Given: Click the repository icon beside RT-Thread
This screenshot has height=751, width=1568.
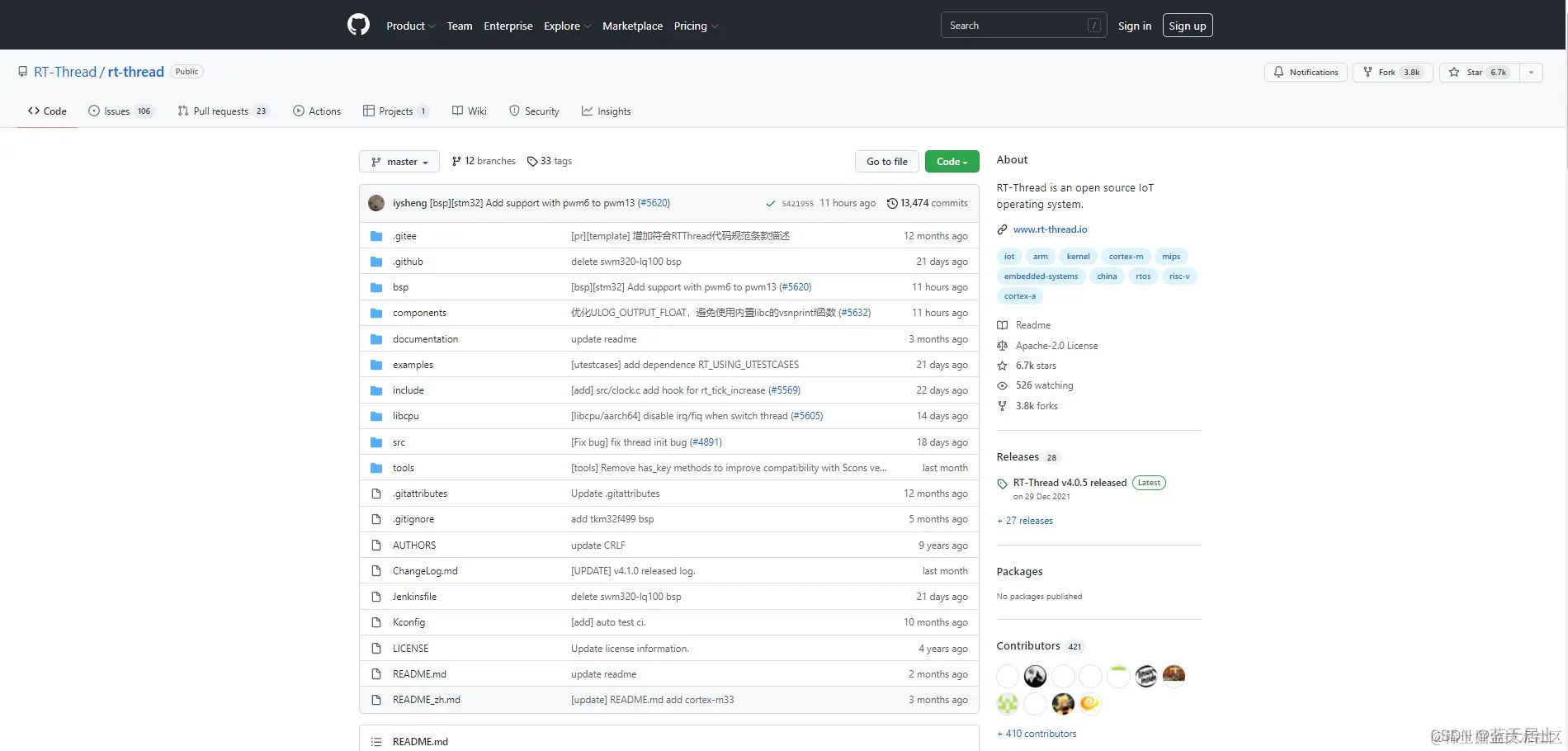Looking at the screenshot, I should click(22, 72).
